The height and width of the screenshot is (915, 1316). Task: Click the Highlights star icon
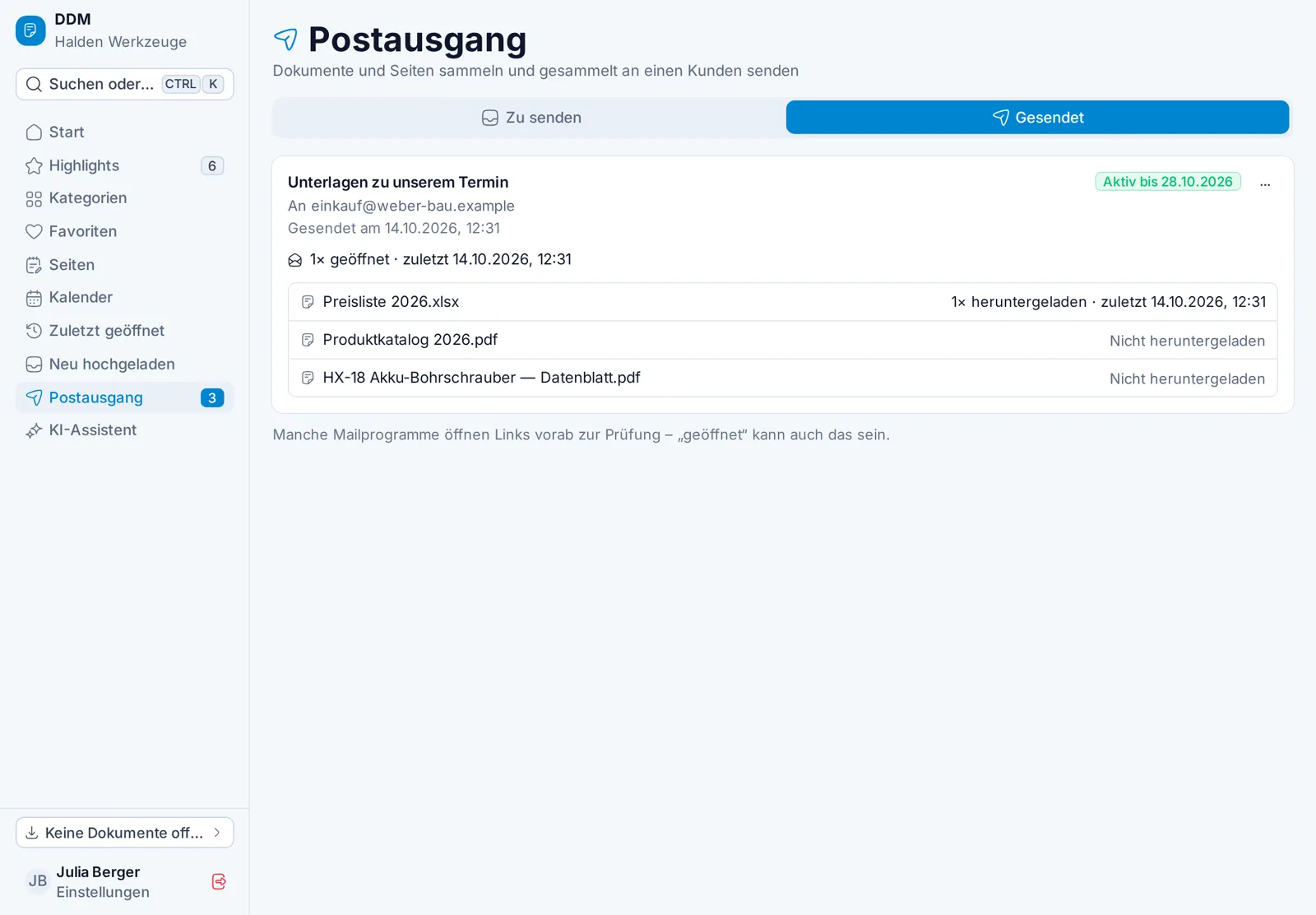click(34, 166)
